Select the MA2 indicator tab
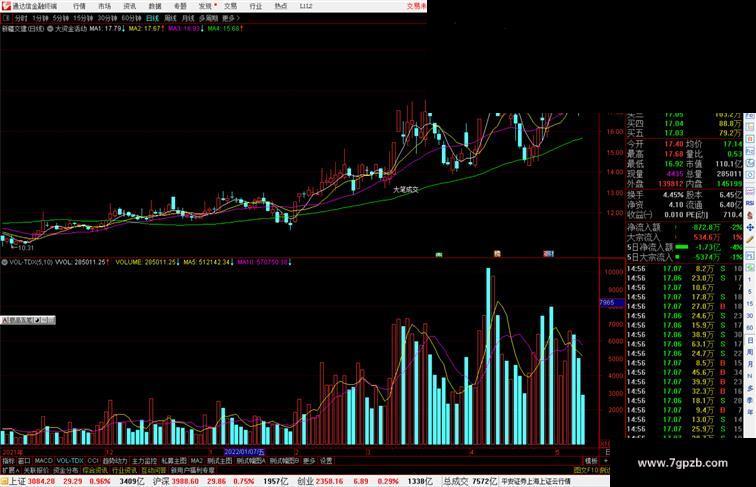756x487 pixels. 197,461
